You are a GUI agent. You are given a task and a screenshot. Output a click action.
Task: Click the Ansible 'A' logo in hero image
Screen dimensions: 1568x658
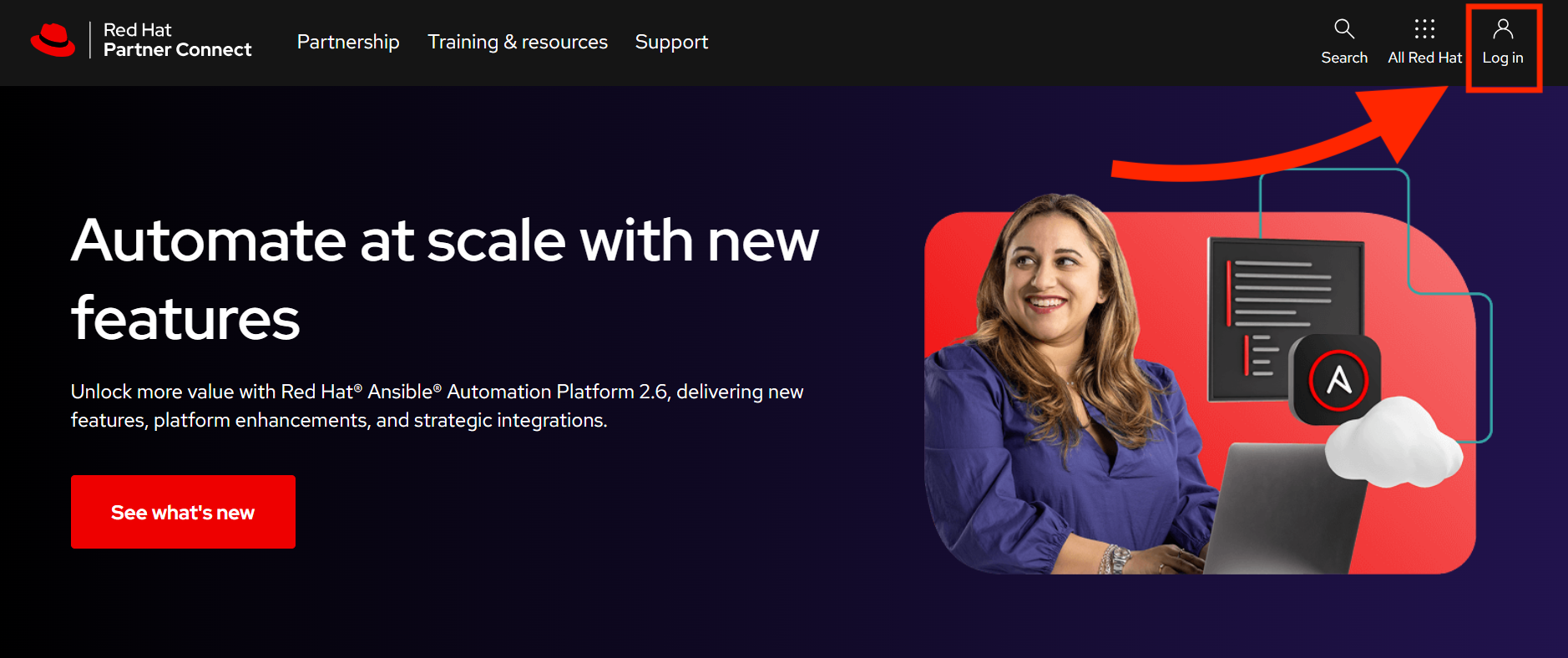point(1338,380)
